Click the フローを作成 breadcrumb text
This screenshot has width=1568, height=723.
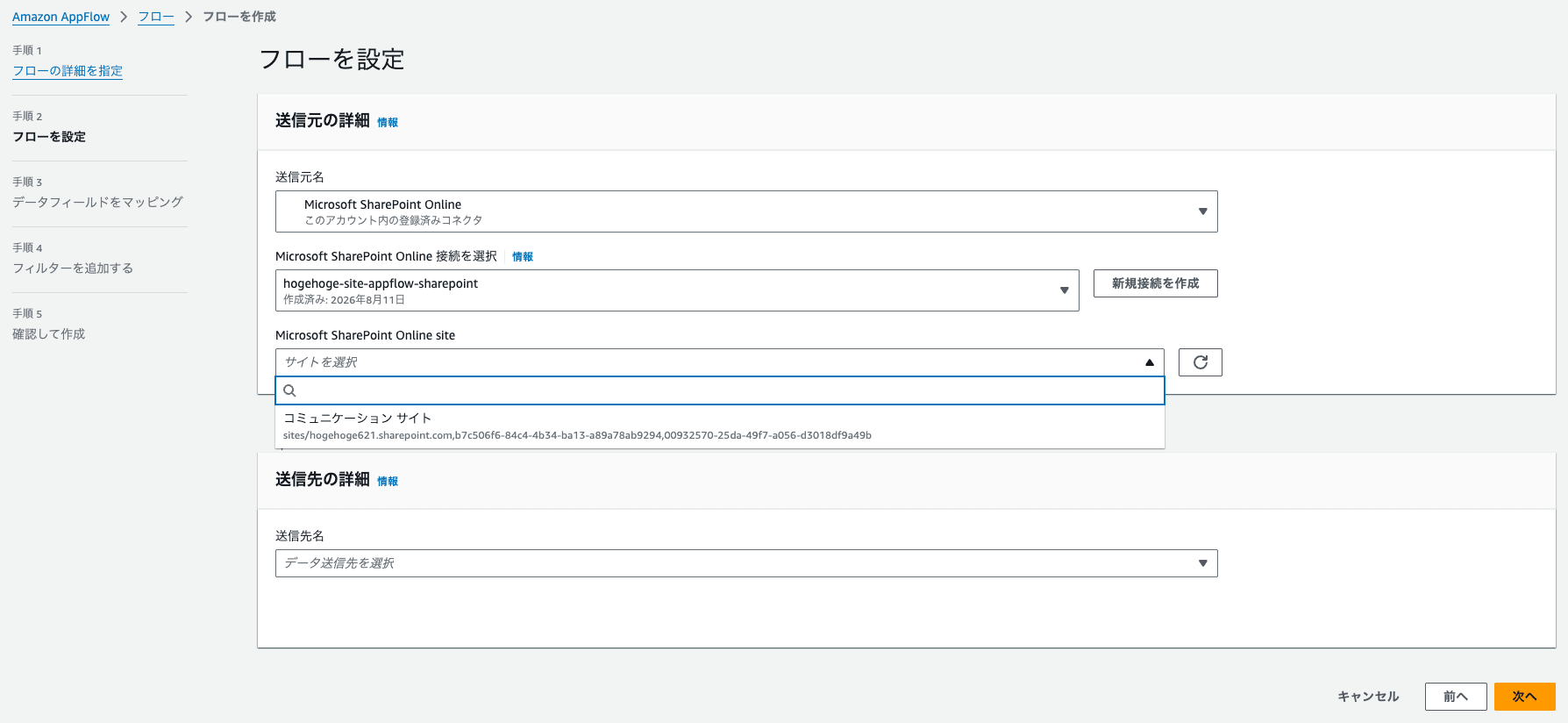tap(239, 17)
